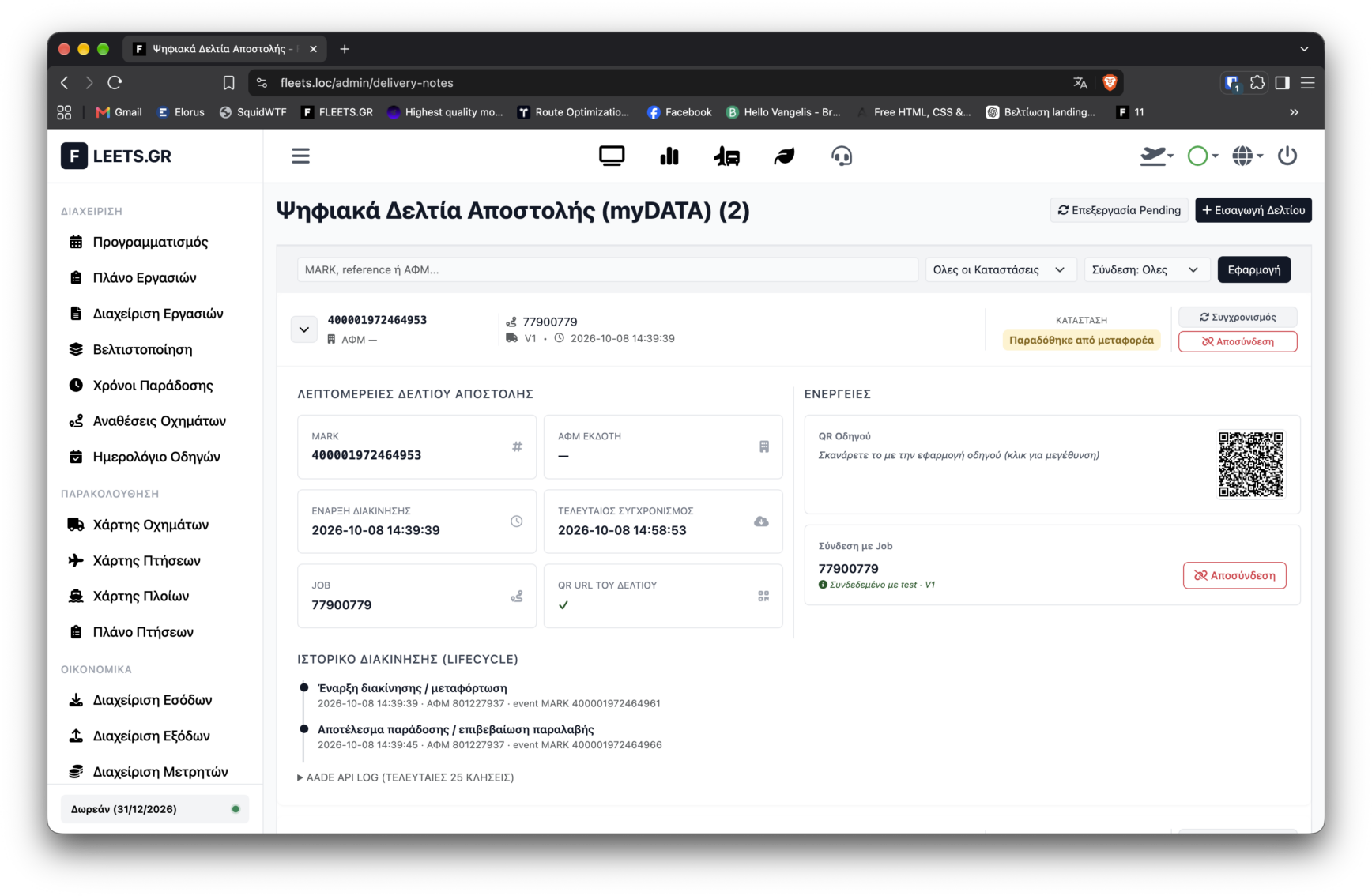Collapse the delivery note 400001972464953 row
The image size is (1372, 896).
304,329
